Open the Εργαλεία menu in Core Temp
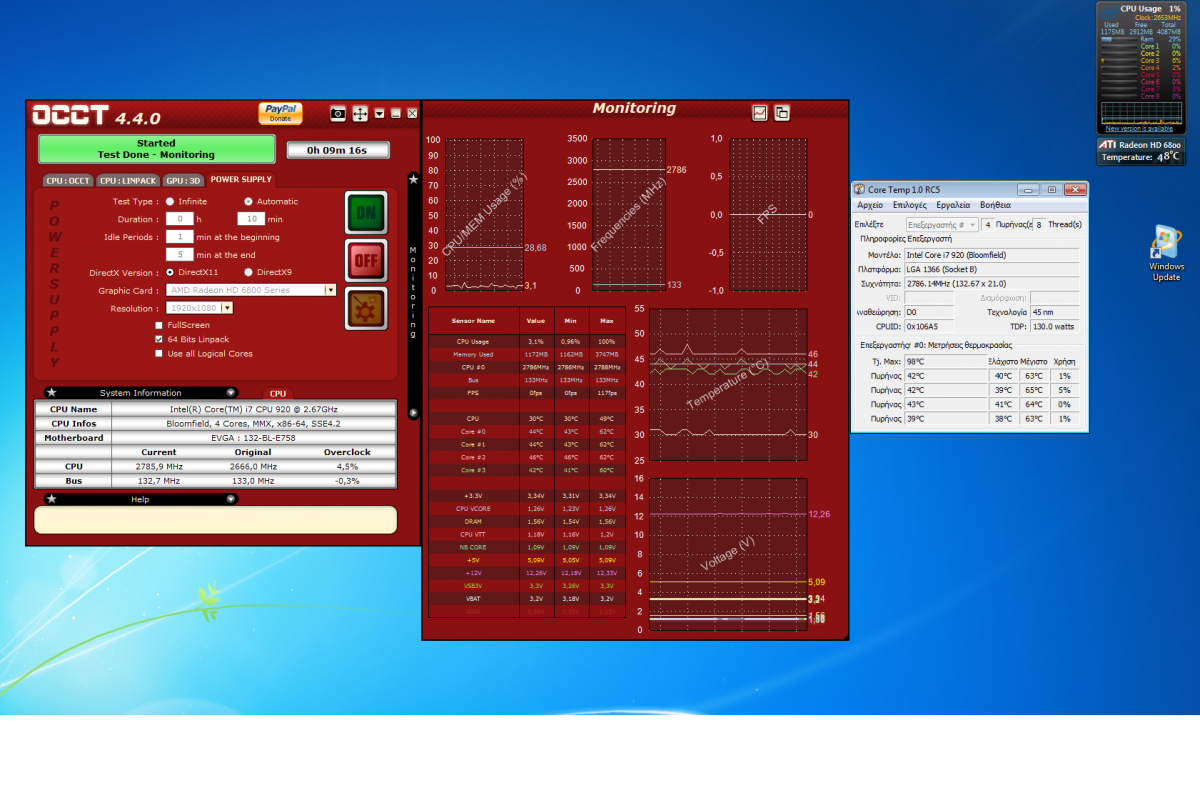This screenshot has height=803, width=1200. [953, 205]
